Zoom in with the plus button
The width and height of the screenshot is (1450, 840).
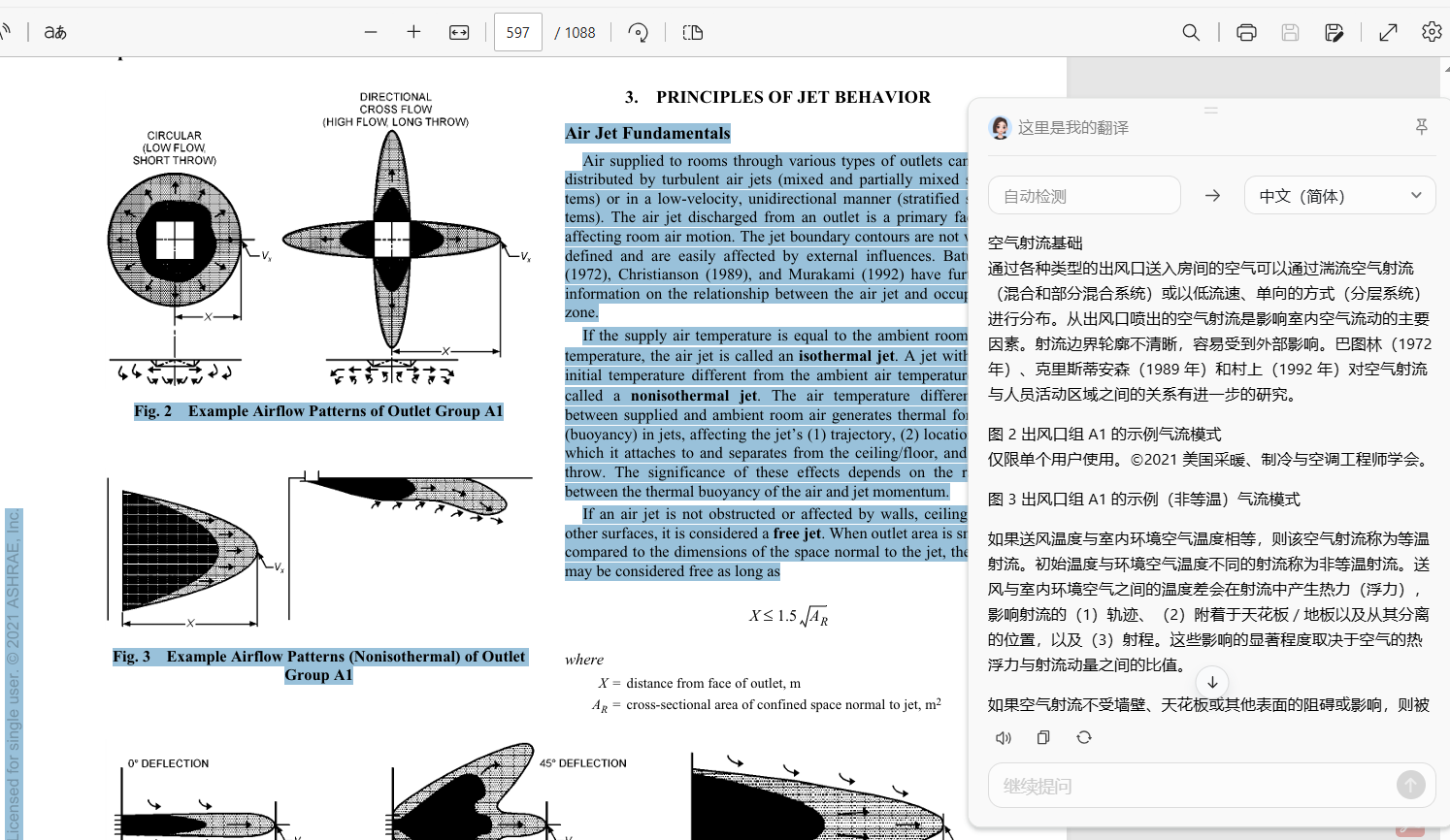(x=413, y=32)
